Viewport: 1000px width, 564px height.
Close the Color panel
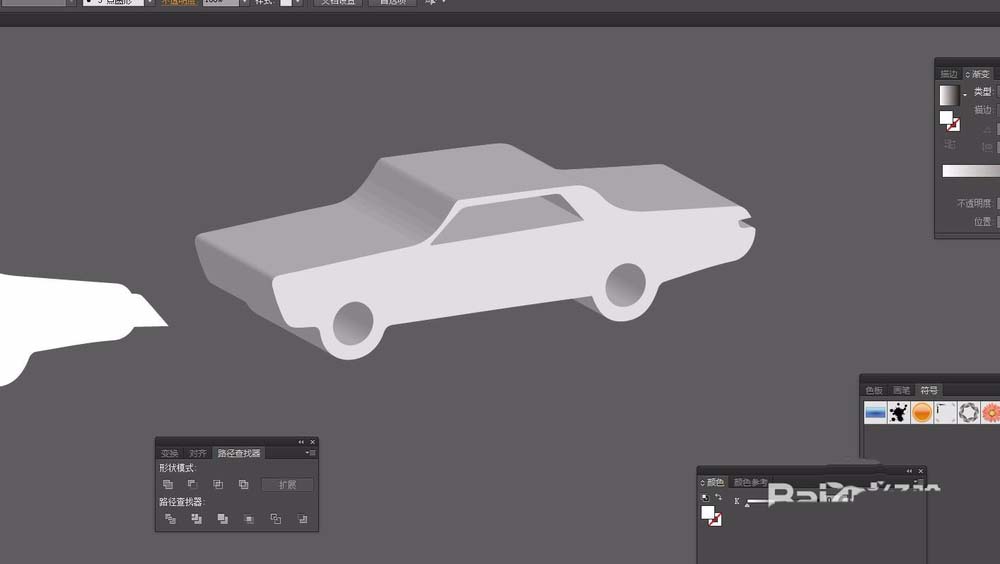[921, 471]
